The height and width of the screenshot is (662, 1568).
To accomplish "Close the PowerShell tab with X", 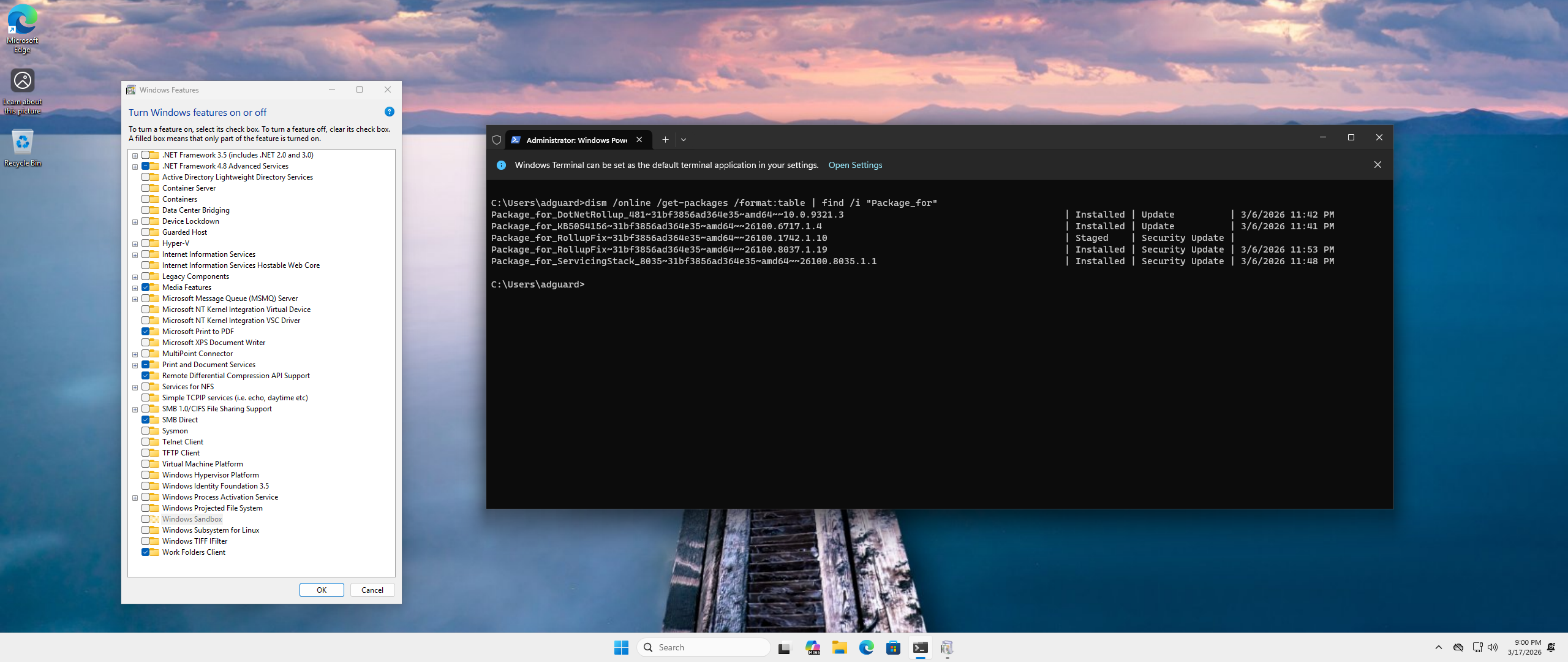I will [x=639, y=140].
